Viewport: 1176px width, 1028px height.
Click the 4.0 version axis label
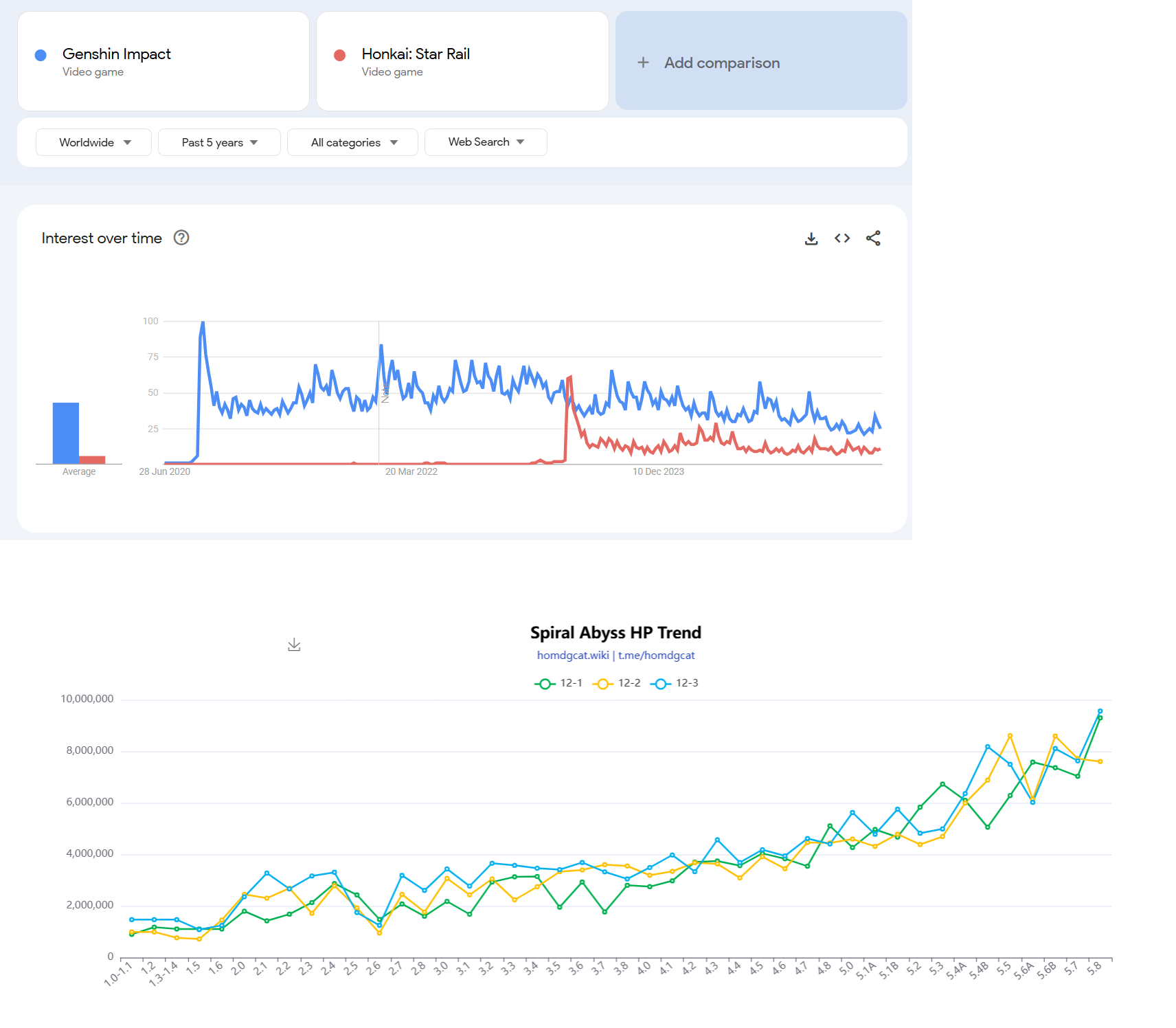pos(643,968)
